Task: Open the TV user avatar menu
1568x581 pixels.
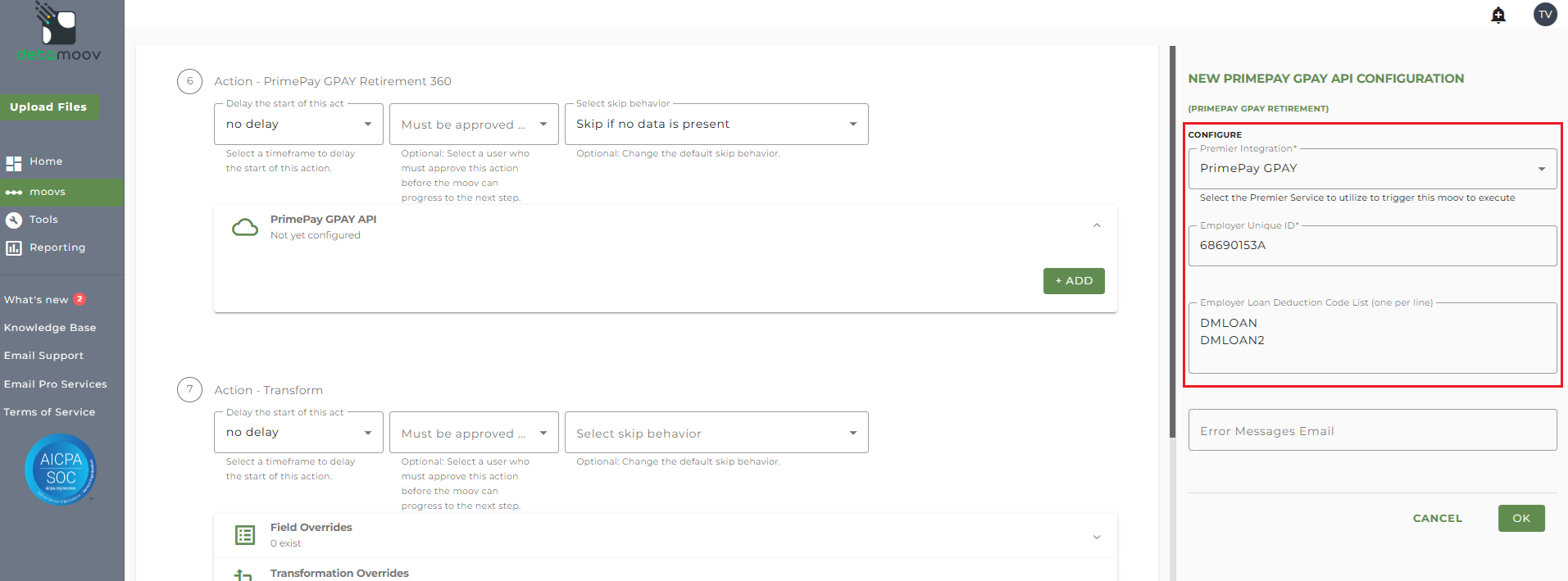Action: [1545, 15]
